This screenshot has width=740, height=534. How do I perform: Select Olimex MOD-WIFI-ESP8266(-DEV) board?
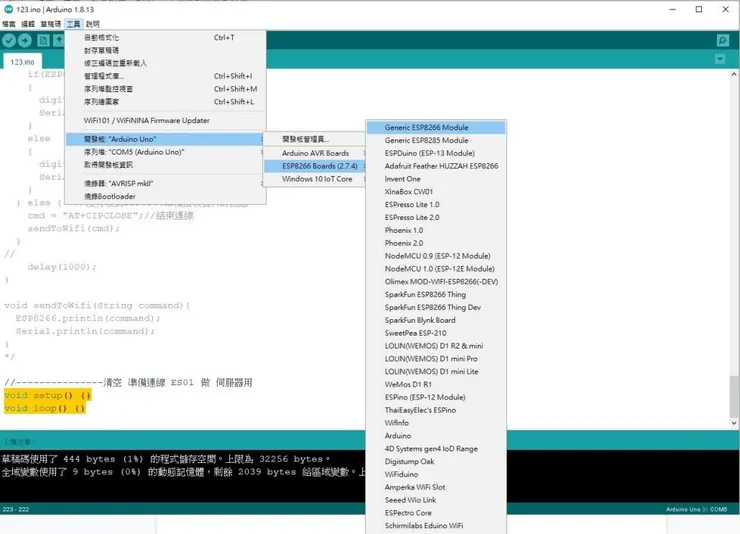436,281
